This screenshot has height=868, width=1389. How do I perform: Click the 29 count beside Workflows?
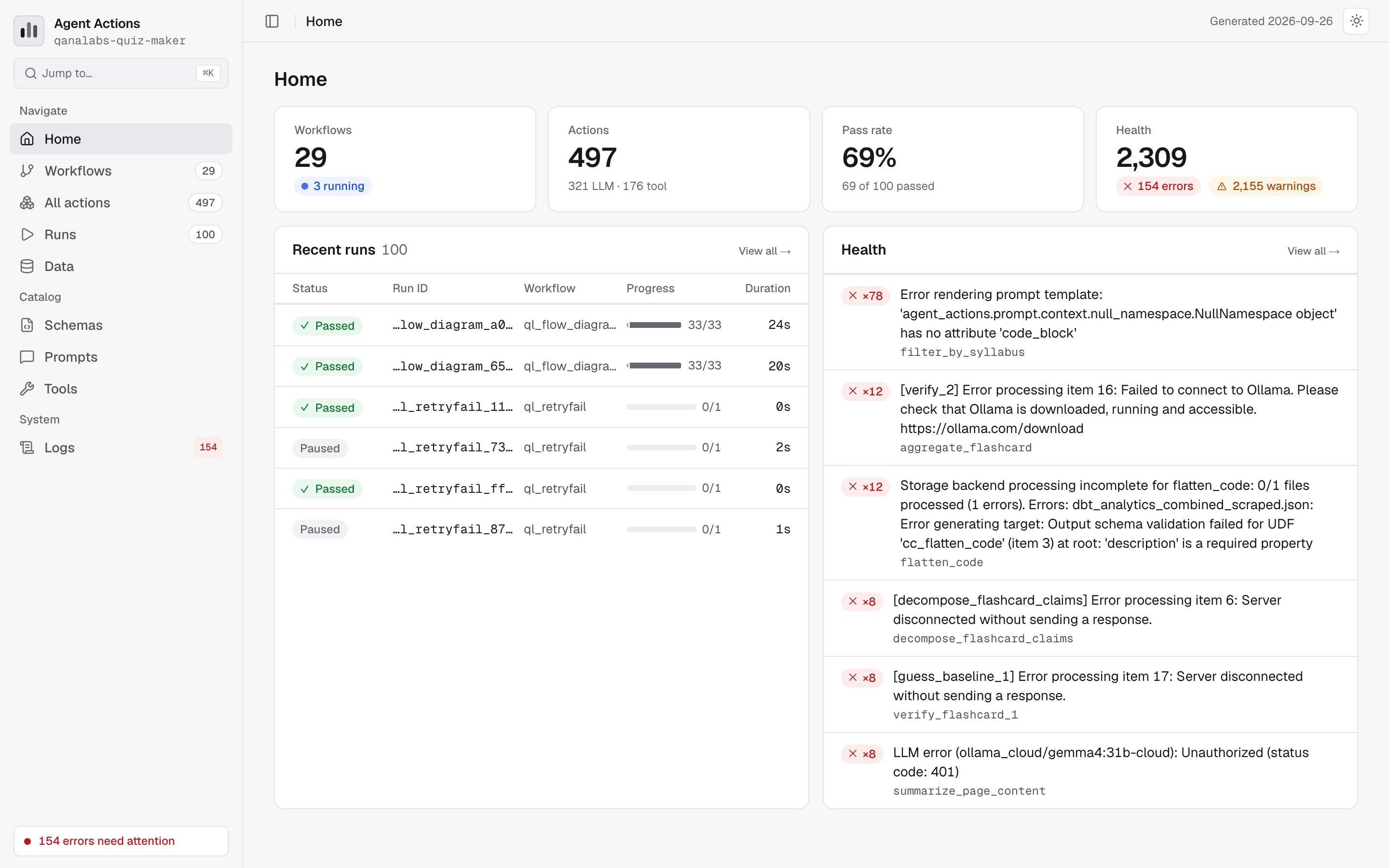[x=208, y=171]
